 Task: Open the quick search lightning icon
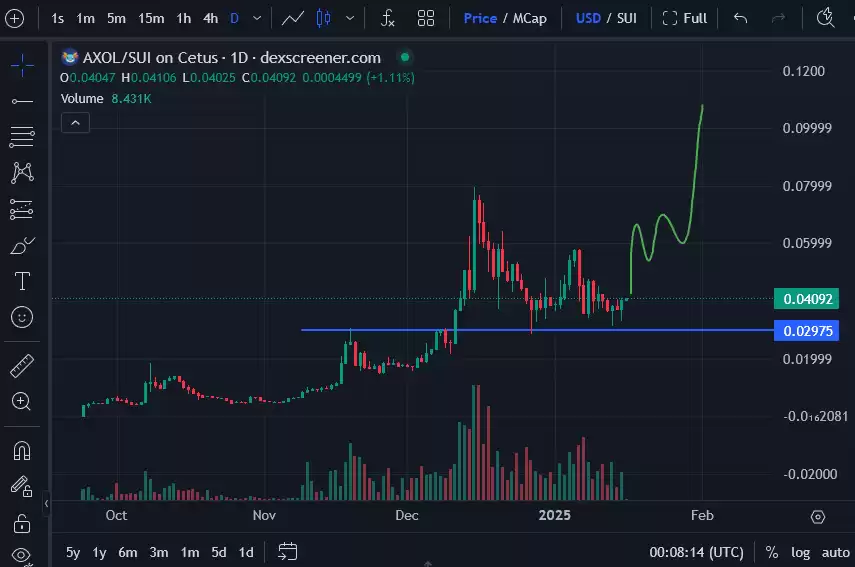click(x=826, y=17)
